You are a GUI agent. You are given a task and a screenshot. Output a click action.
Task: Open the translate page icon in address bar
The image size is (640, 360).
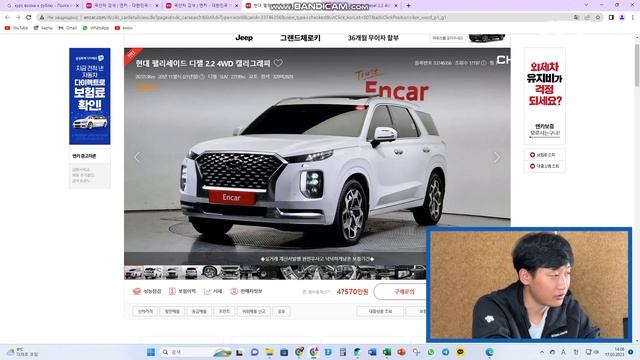coord(576,18)
